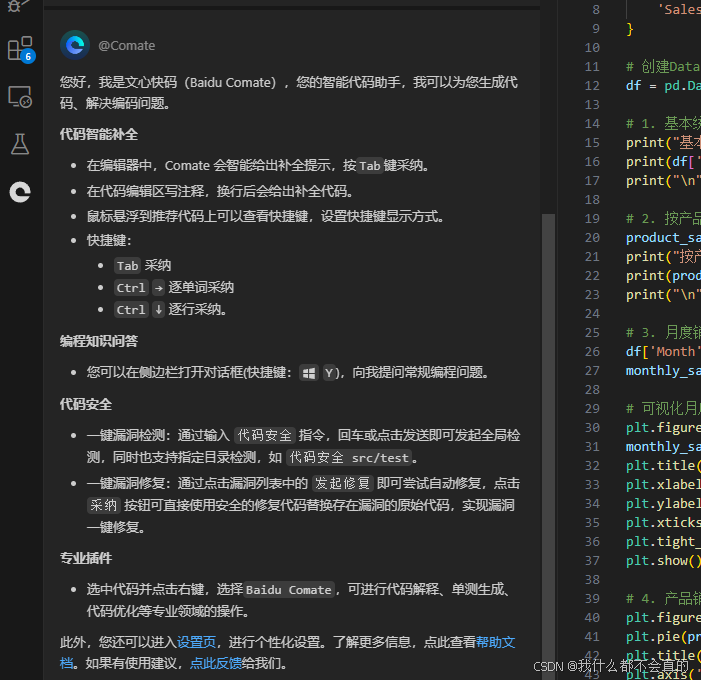The width and height of the screenshot is (701, 680).
Task: Click the @Comate name label
Action: 127,46
